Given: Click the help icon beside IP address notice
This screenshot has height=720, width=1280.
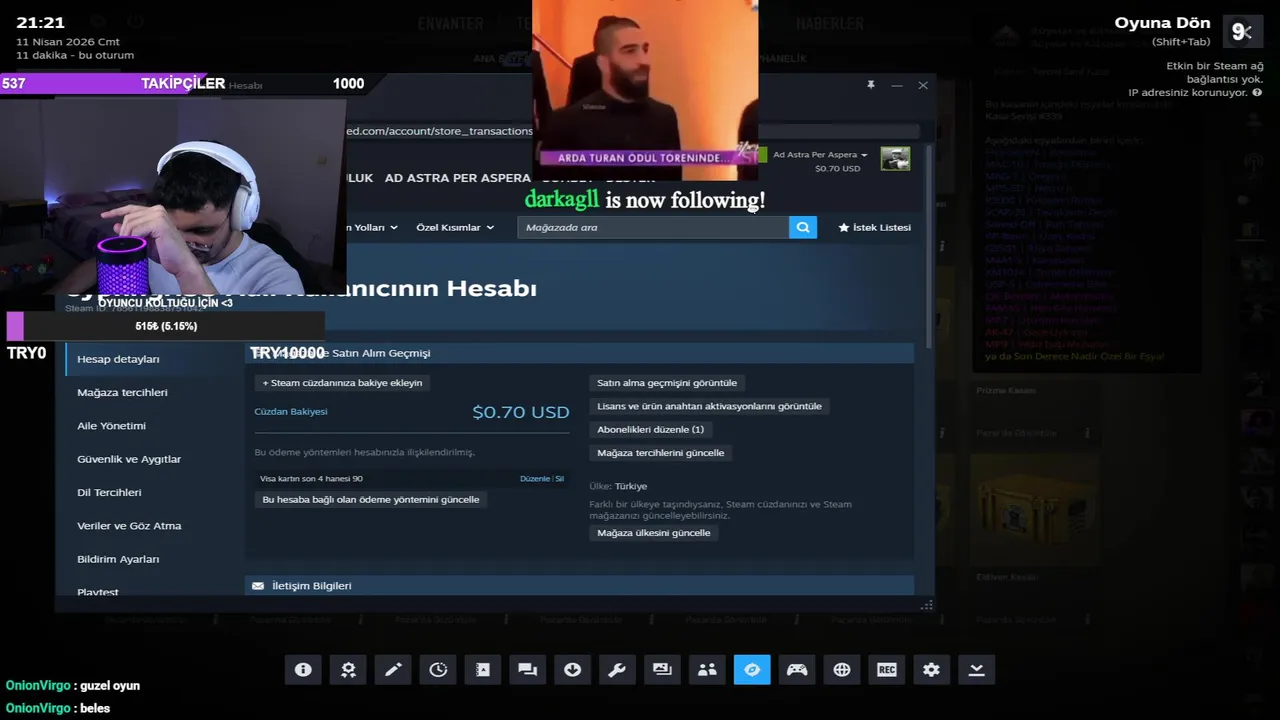Looking at the screenshot, I should pos(1257,93).
